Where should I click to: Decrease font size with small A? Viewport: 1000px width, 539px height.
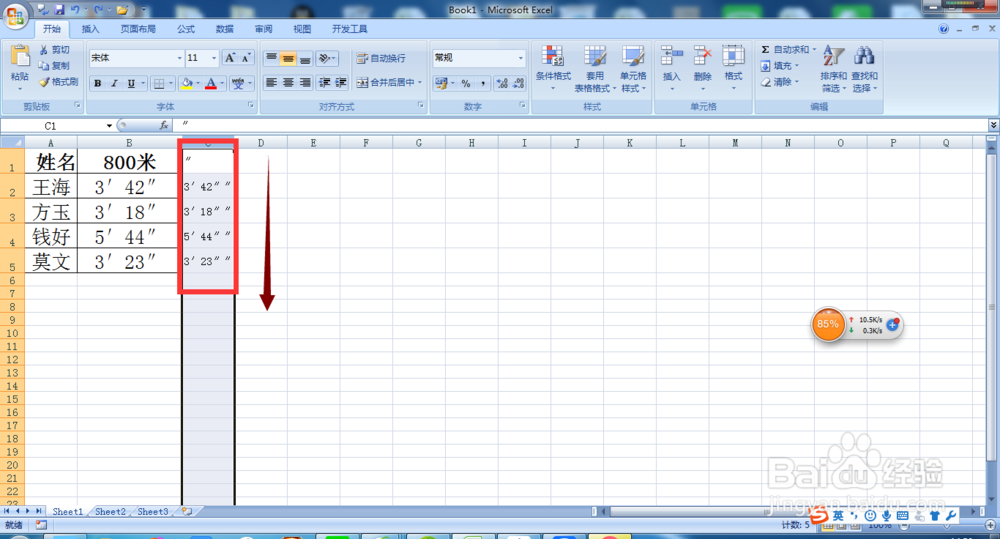pyautogui.click(x=246, y=58)
